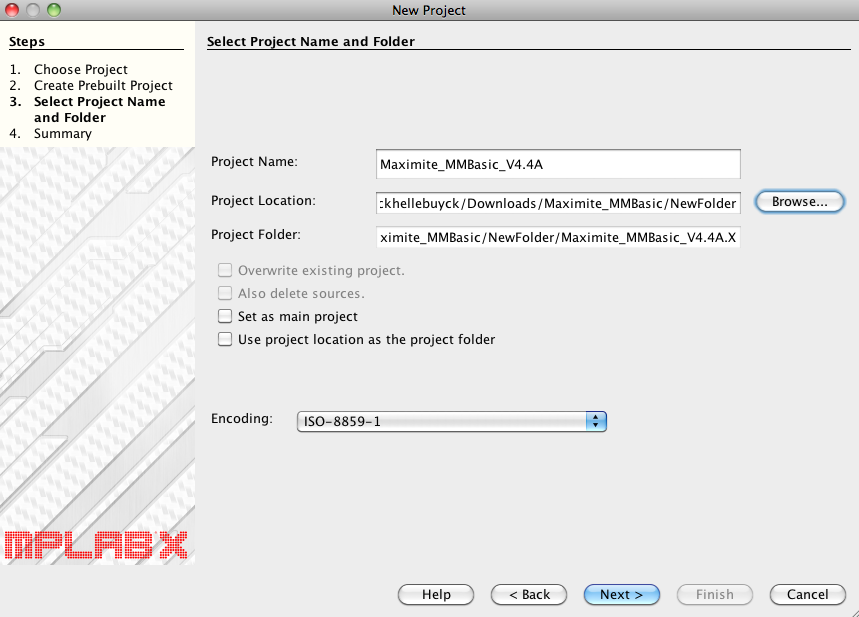This screenshot has height=617, width=859.
Task: Open Help for this wizard
Action: coord(436,595)
